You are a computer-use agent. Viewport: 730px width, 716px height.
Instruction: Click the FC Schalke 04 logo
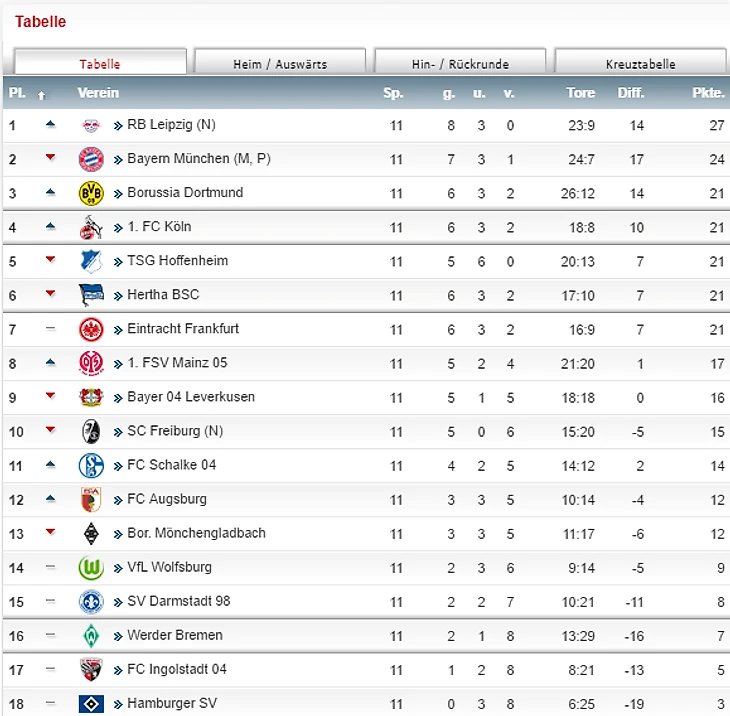click(x=91, y=466)
